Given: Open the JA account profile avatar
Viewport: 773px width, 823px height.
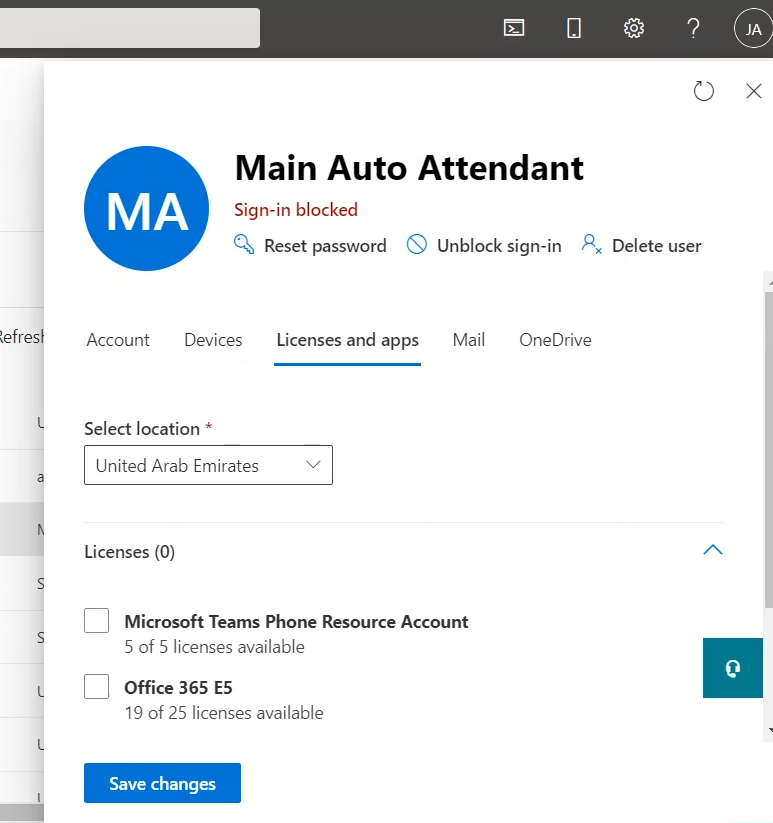Looking at the screenshot, I should 753,29.
